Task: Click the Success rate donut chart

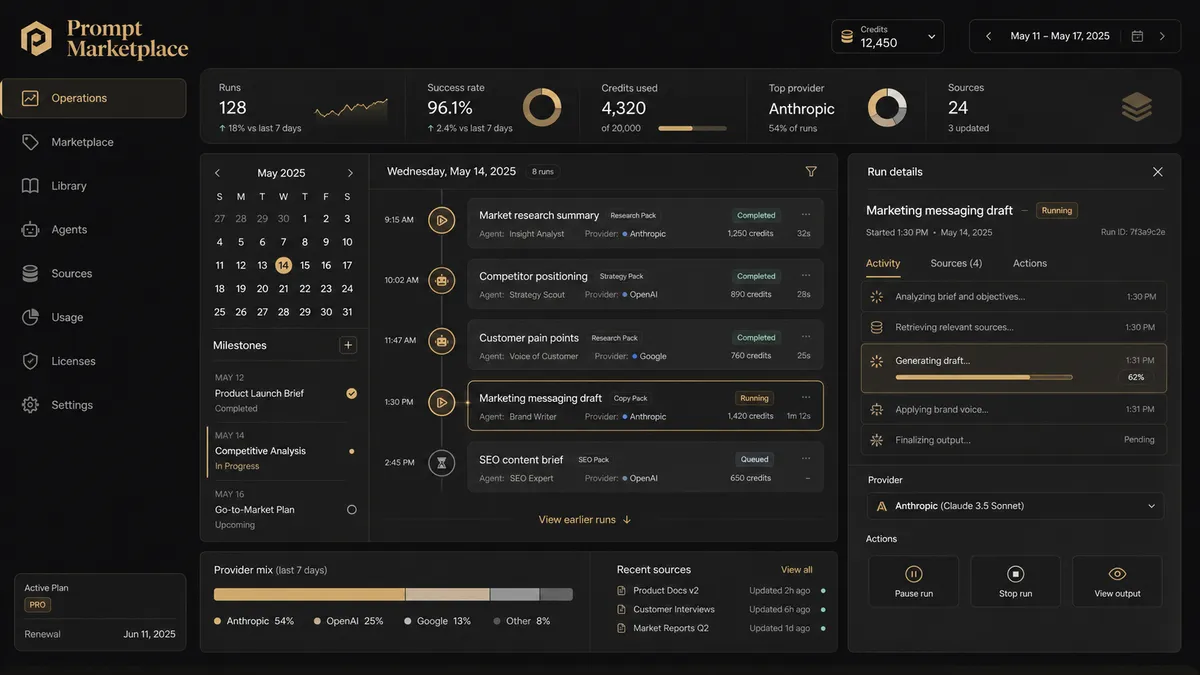Action: tap(542, 107)
